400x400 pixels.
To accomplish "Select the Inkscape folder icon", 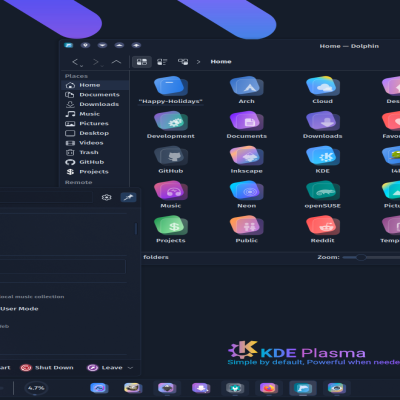I will click(247, 156).
